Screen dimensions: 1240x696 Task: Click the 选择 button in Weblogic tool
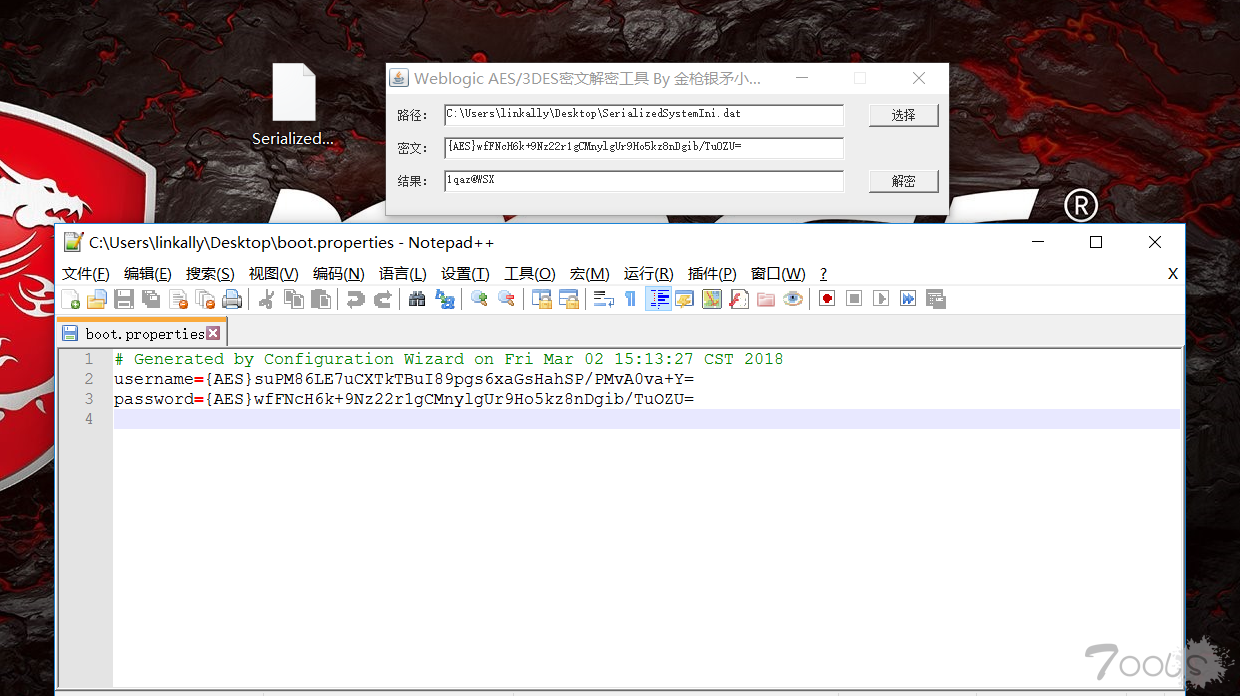click(x=904, y=115)
